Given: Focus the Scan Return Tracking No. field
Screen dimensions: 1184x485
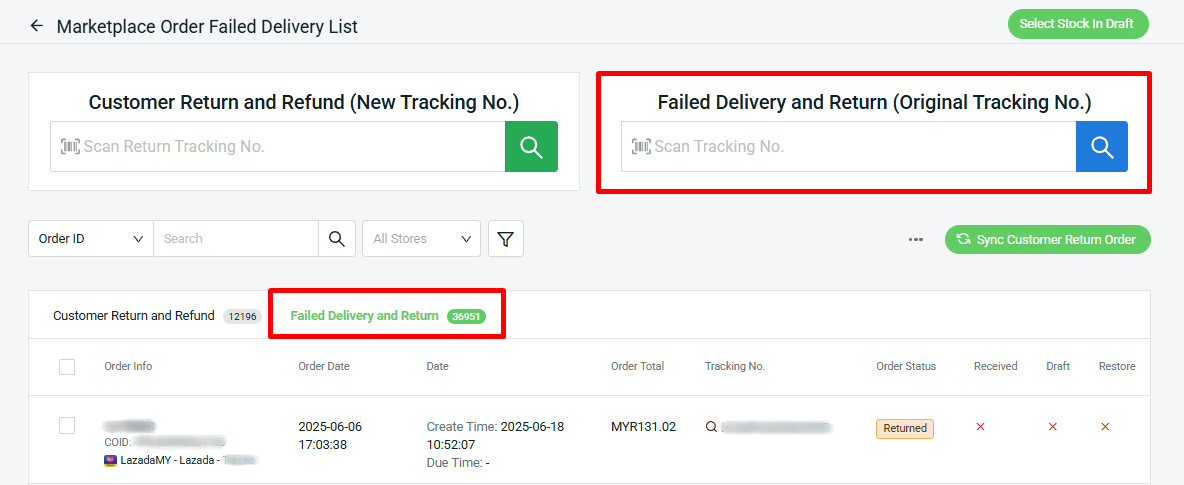Looking at the screenshot, I should 278,147.
